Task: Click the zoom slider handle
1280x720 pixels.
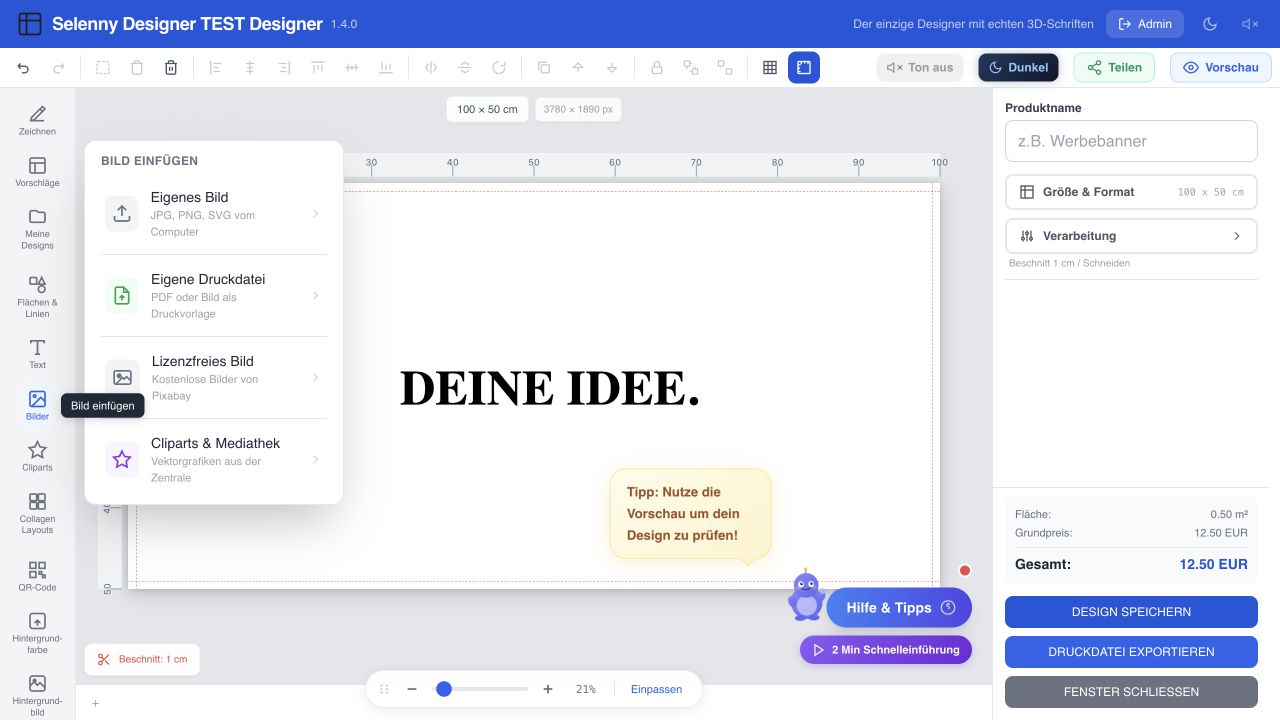Action: pyautogui.click(x=444, y=689)
